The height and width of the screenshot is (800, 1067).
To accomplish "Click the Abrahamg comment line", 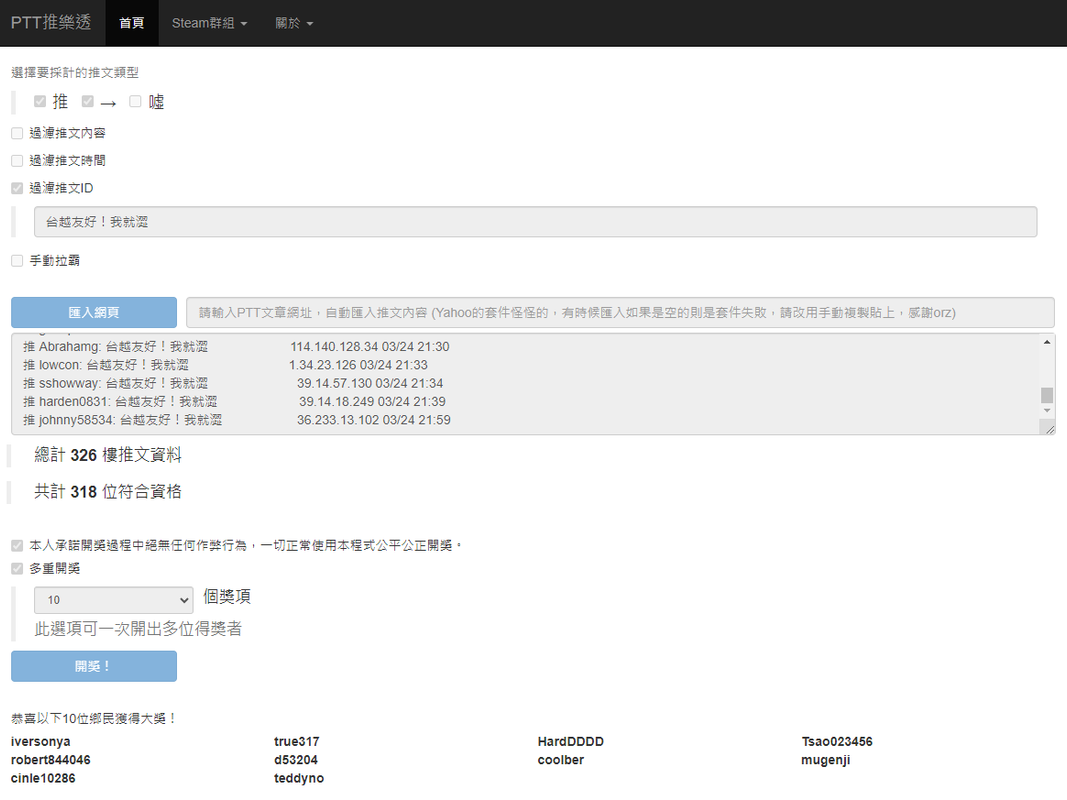I will (x=236, y=347).
